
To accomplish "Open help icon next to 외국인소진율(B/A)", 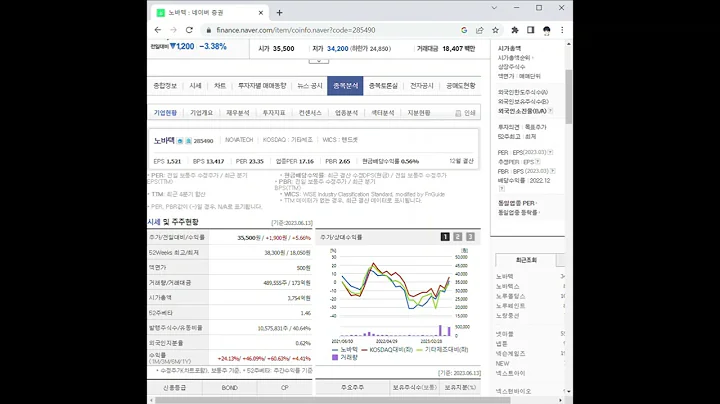I will (551, 111).
